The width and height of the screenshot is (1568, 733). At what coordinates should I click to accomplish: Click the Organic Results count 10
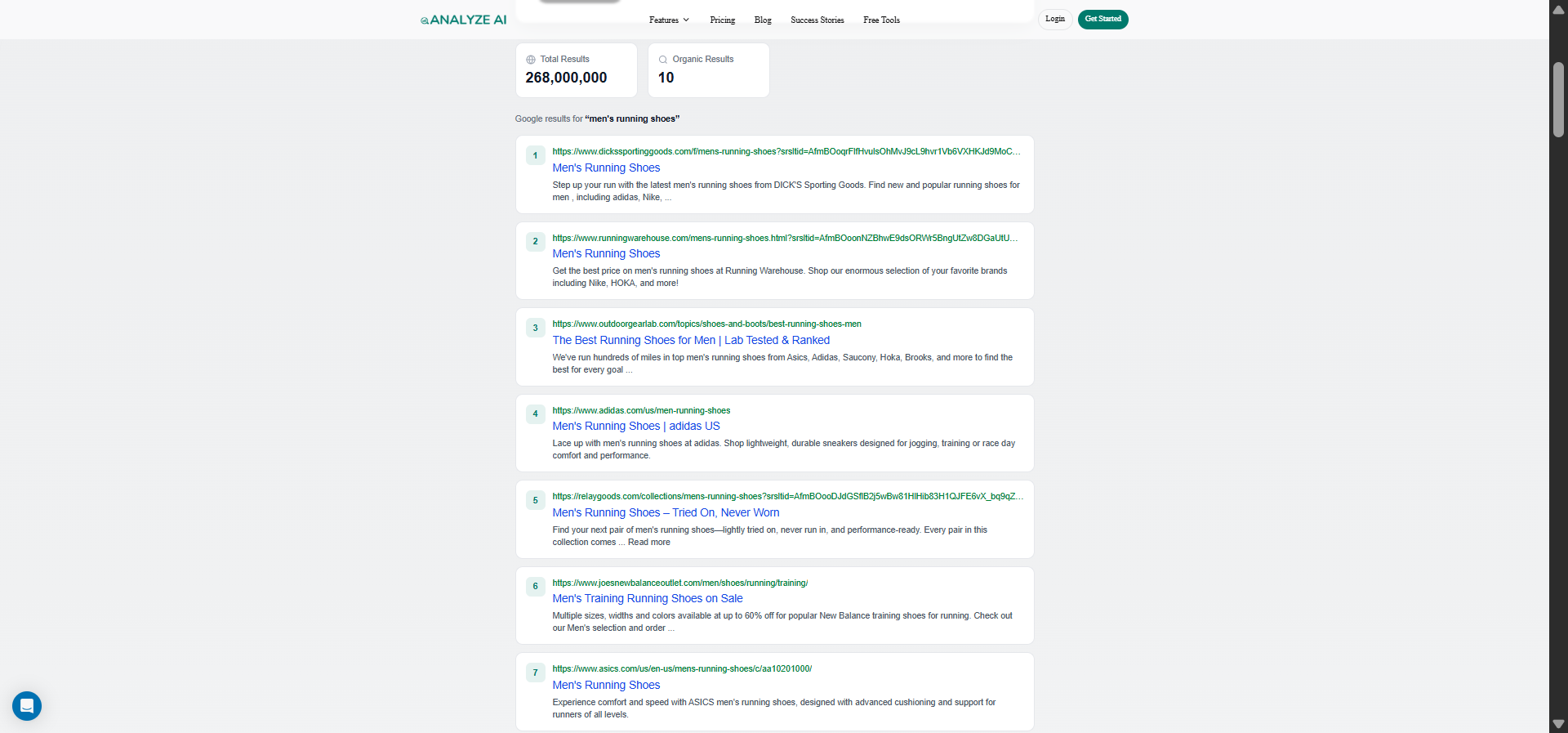666,78
